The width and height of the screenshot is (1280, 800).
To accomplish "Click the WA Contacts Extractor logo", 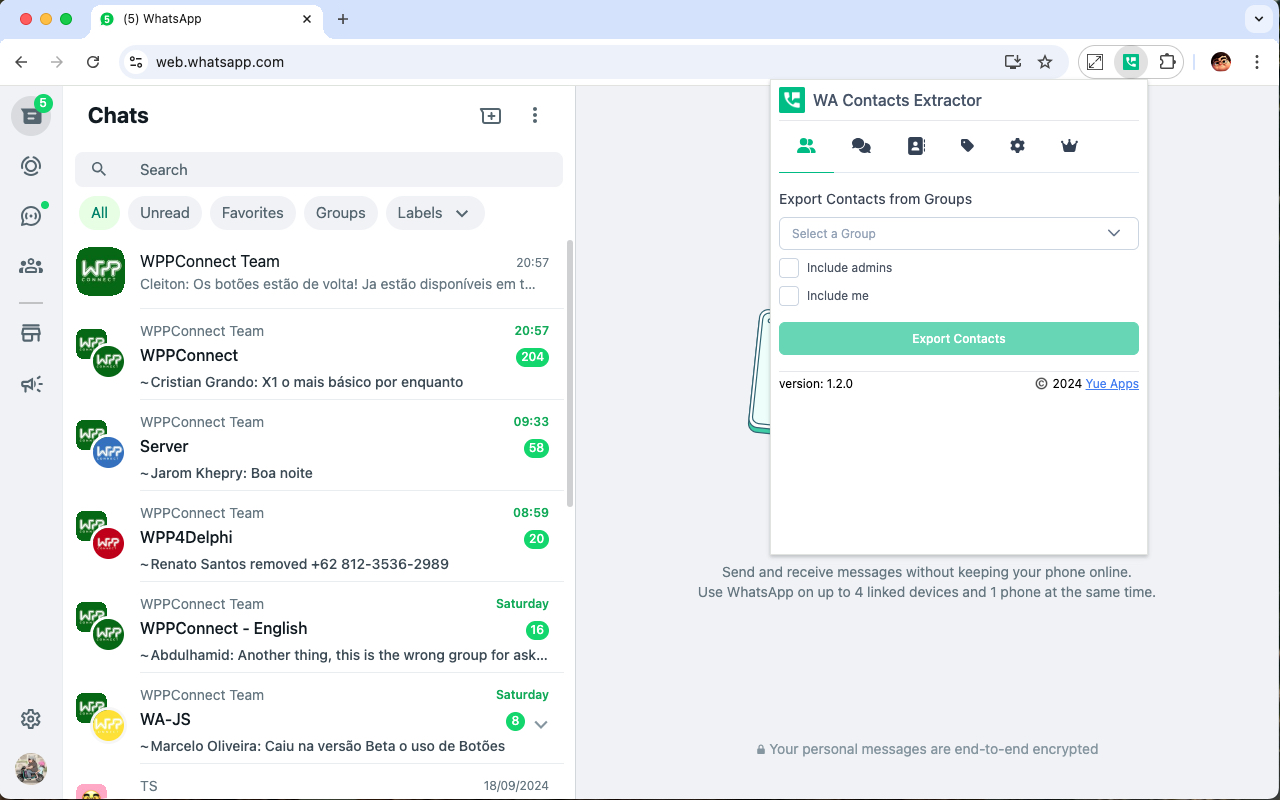I will tap(792, 100).
